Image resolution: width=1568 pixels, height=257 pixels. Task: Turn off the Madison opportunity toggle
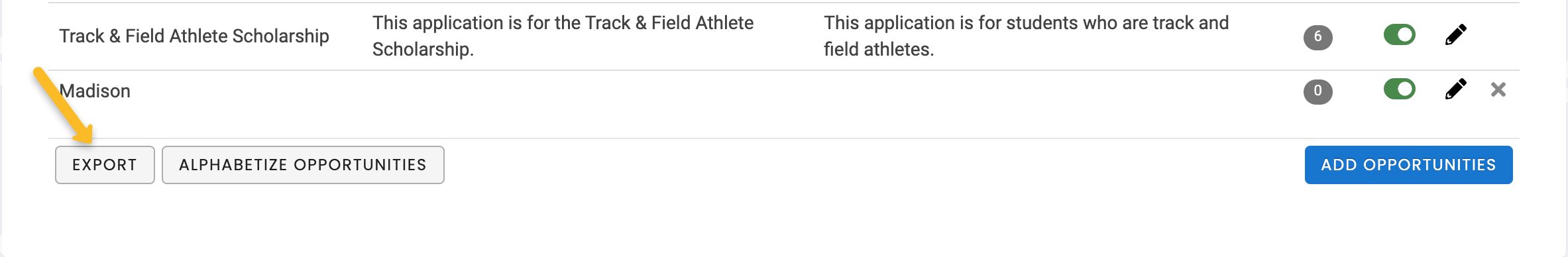pyautogui.click(x=1399, y=89)
